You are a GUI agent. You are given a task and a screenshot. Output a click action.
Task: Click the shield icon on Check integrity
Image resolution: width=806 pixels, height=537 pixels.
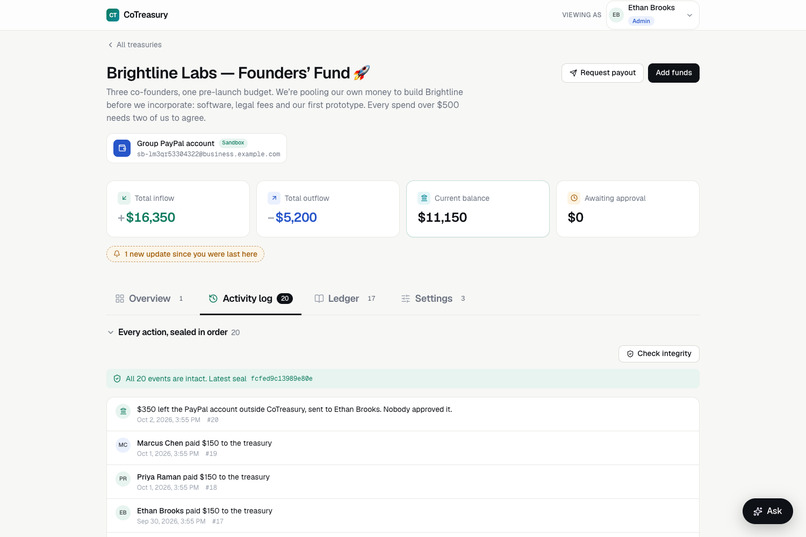point(630,354)
